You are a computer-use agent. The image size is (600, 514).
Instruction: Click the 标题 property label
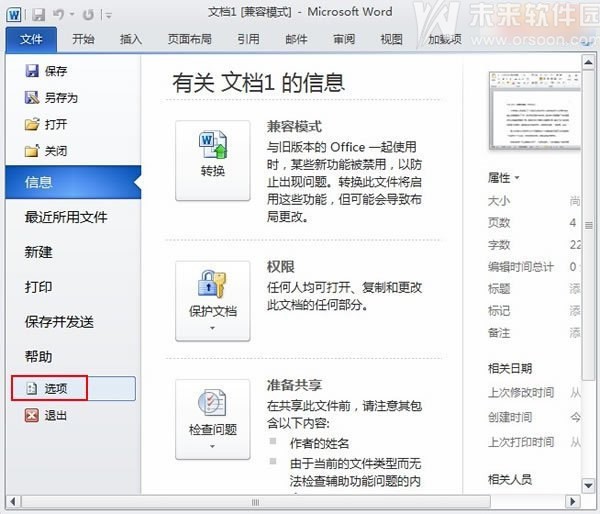point(499,289)
